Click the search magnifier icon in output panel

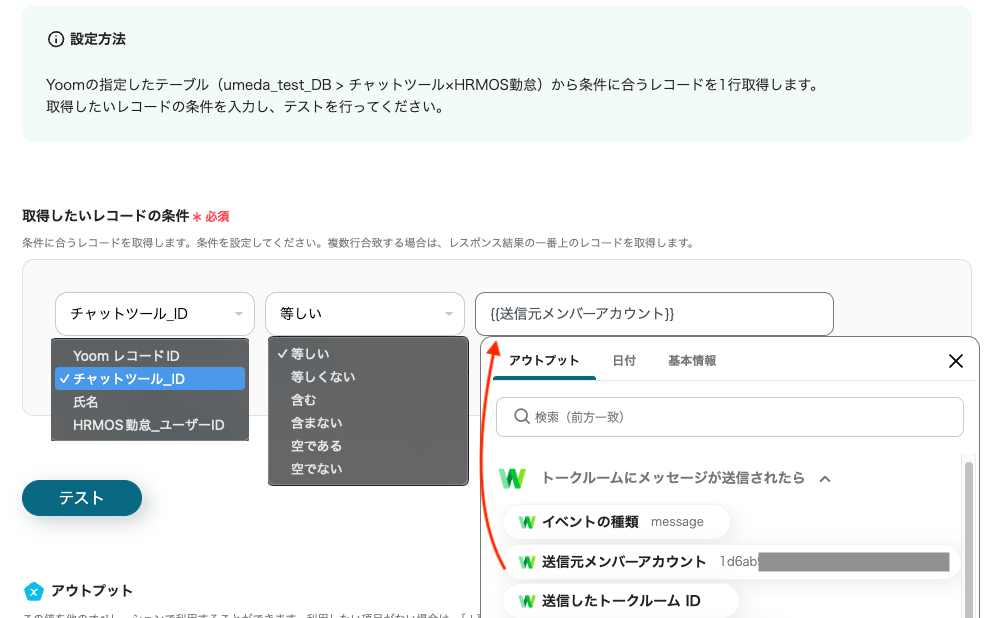click(x=520, y=416)
